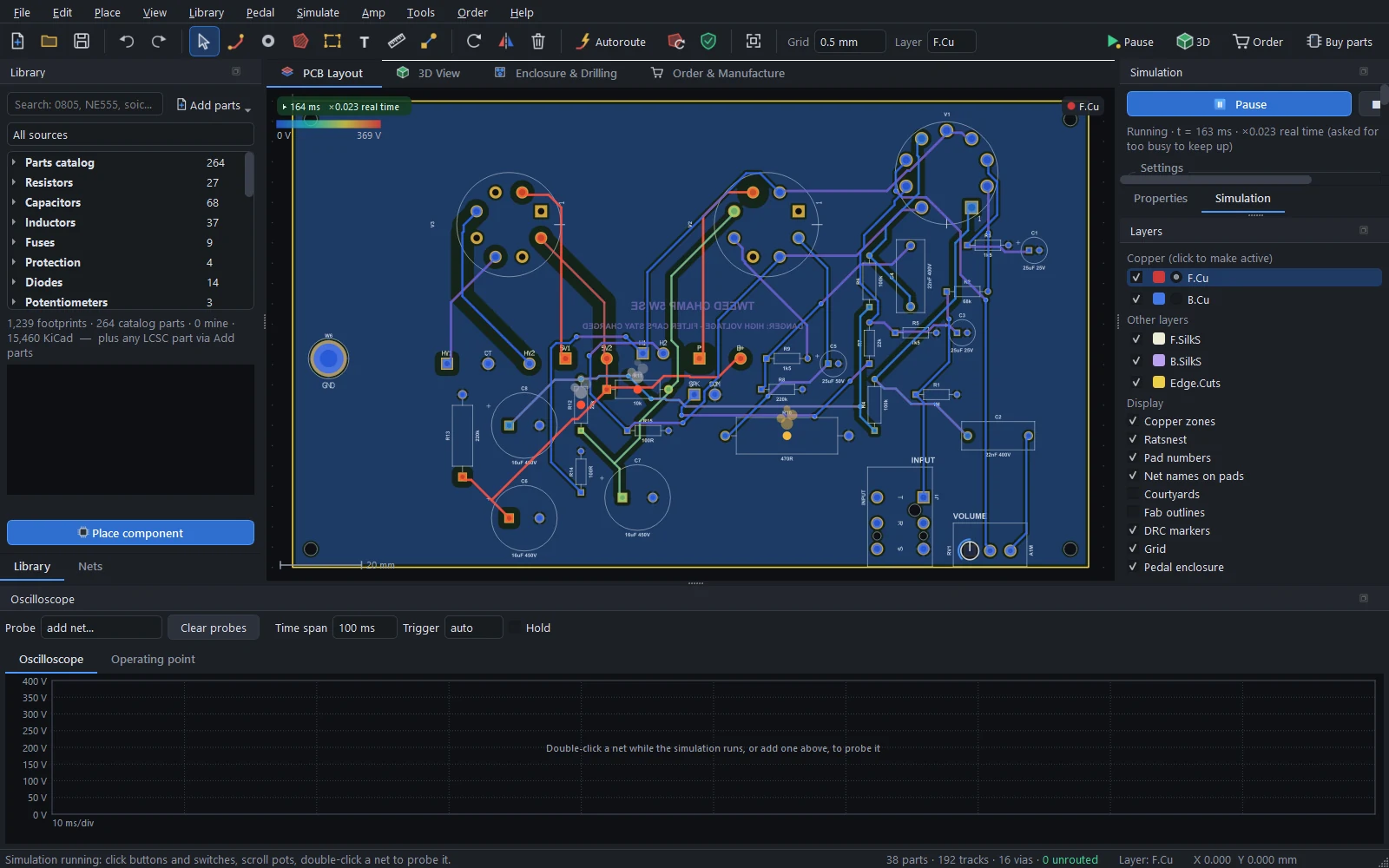Toggle F.Cu layer visibility checkbox
Viewport: 1389px width, 868px height.
[1136, 278]
